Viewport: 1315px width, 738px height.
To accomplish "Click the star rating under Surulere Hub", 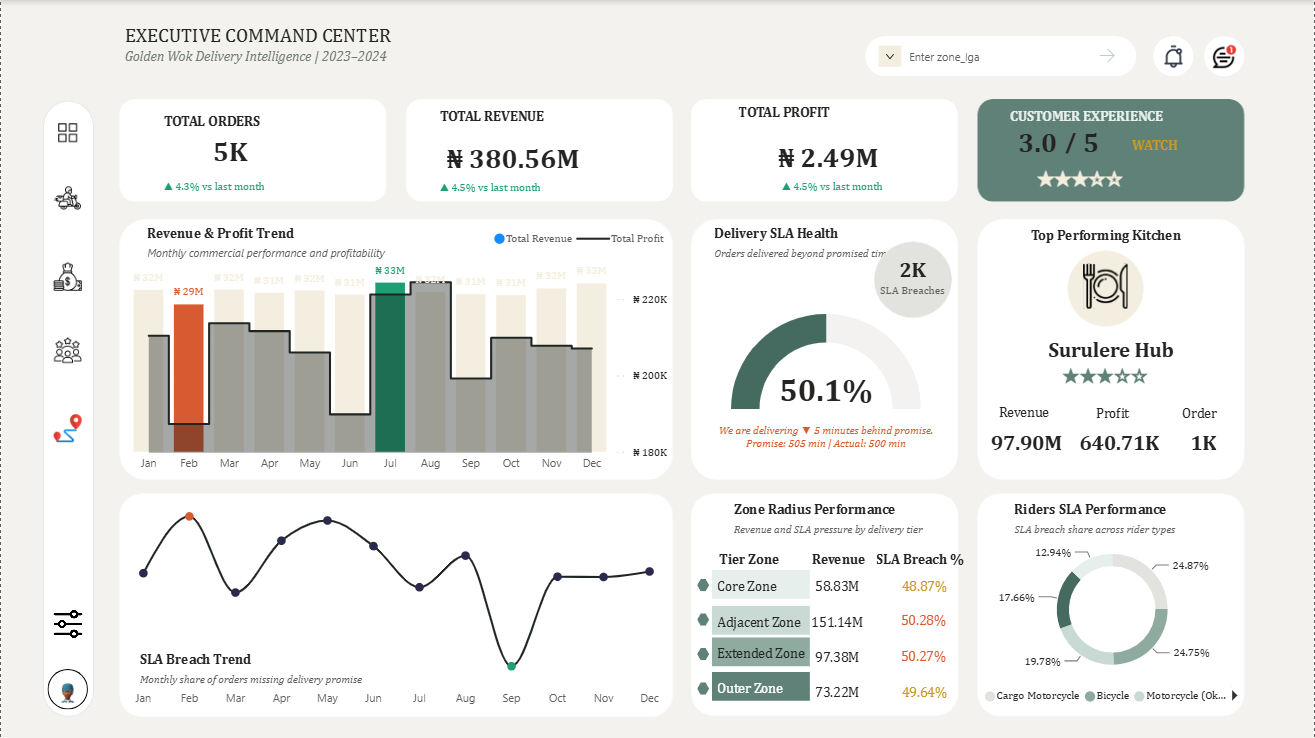I will 1105,376.
